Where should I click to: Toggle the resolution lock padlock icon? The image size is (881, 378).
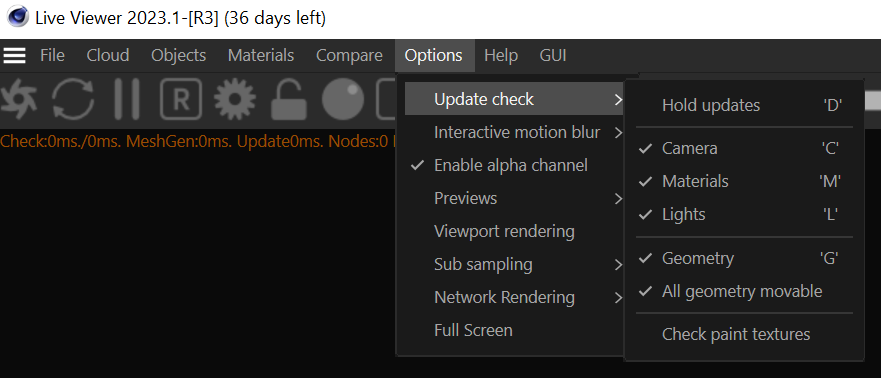289,100
